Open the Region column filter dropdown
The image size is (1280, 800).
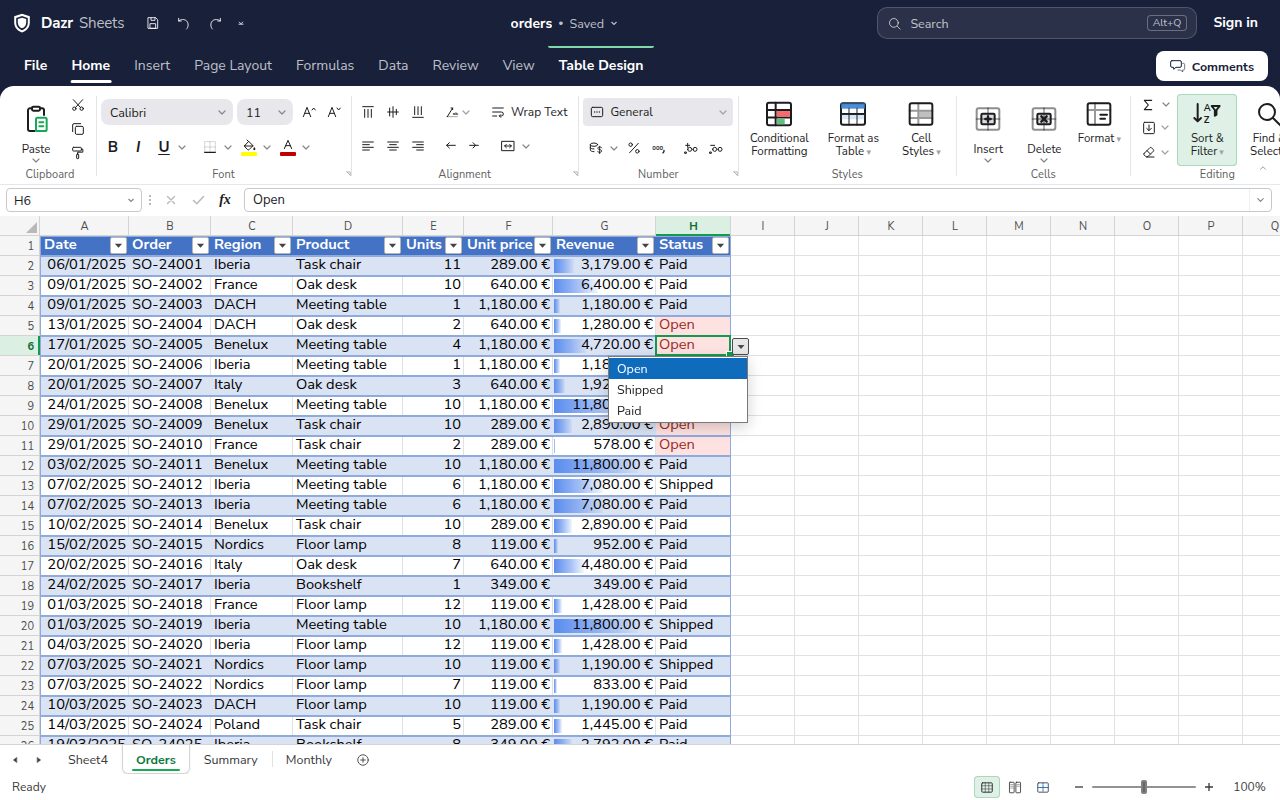tap(282, 245)
